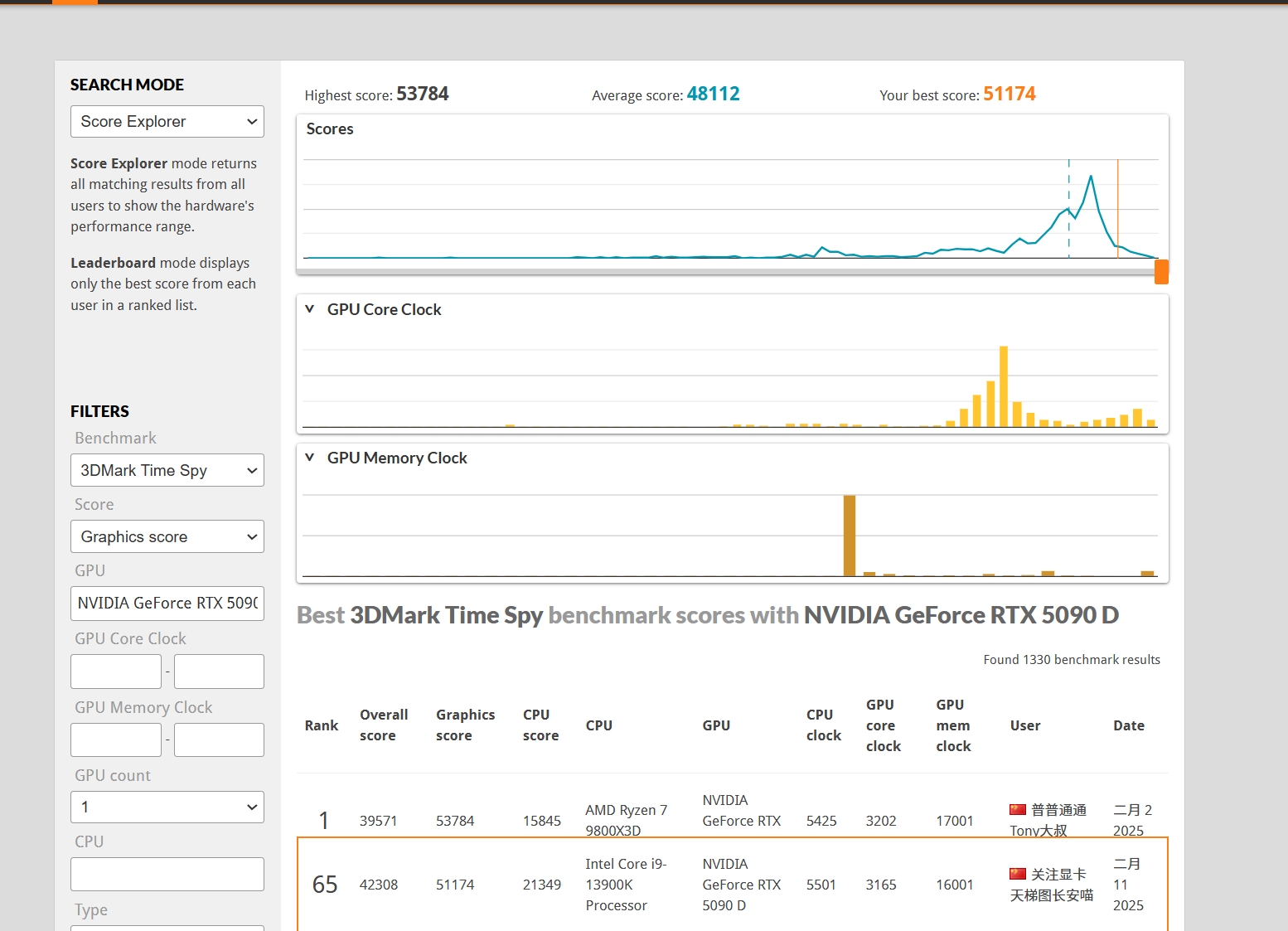Screen dimensions: 1288x931
Task: Click the Date column header
Action: tap(1129, 725)
